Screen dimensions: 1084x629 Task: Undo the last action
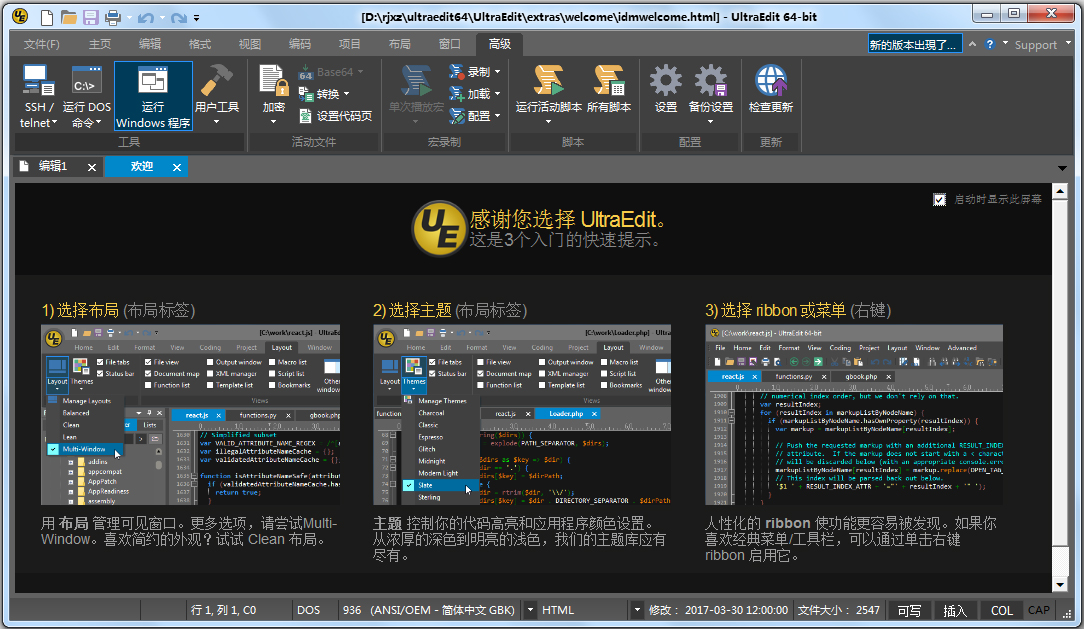coord(145,17)
